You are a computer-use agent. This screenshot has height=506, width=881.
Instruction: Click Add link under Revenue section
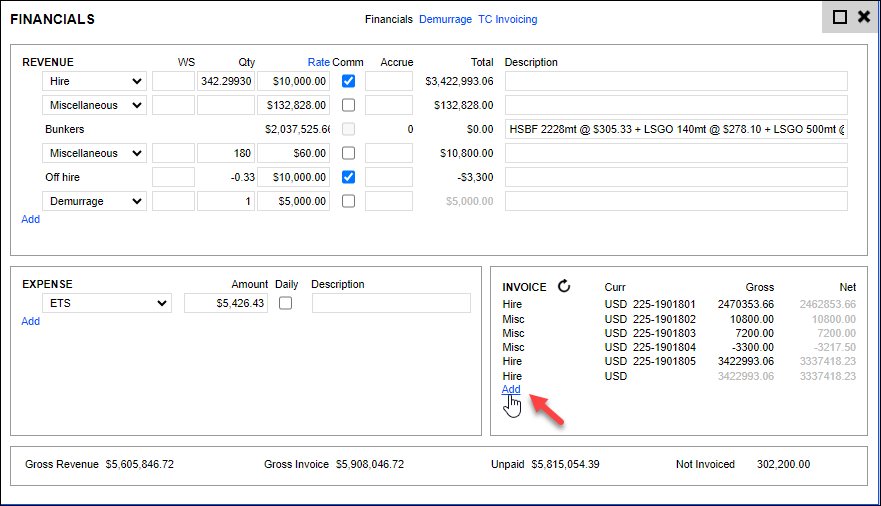(x=31, y=219)
